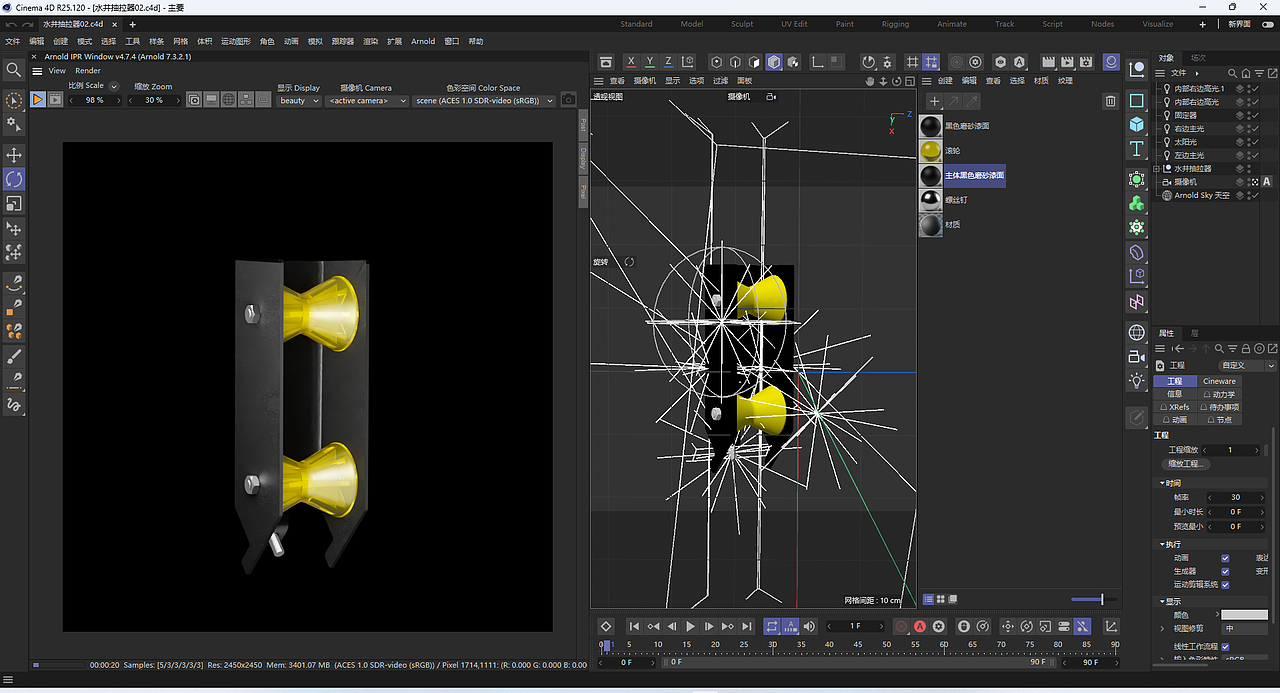The width and height of the screenshot is (1280, 693).
Task: Toggle timeline loop playback icon
Action: 772,626
